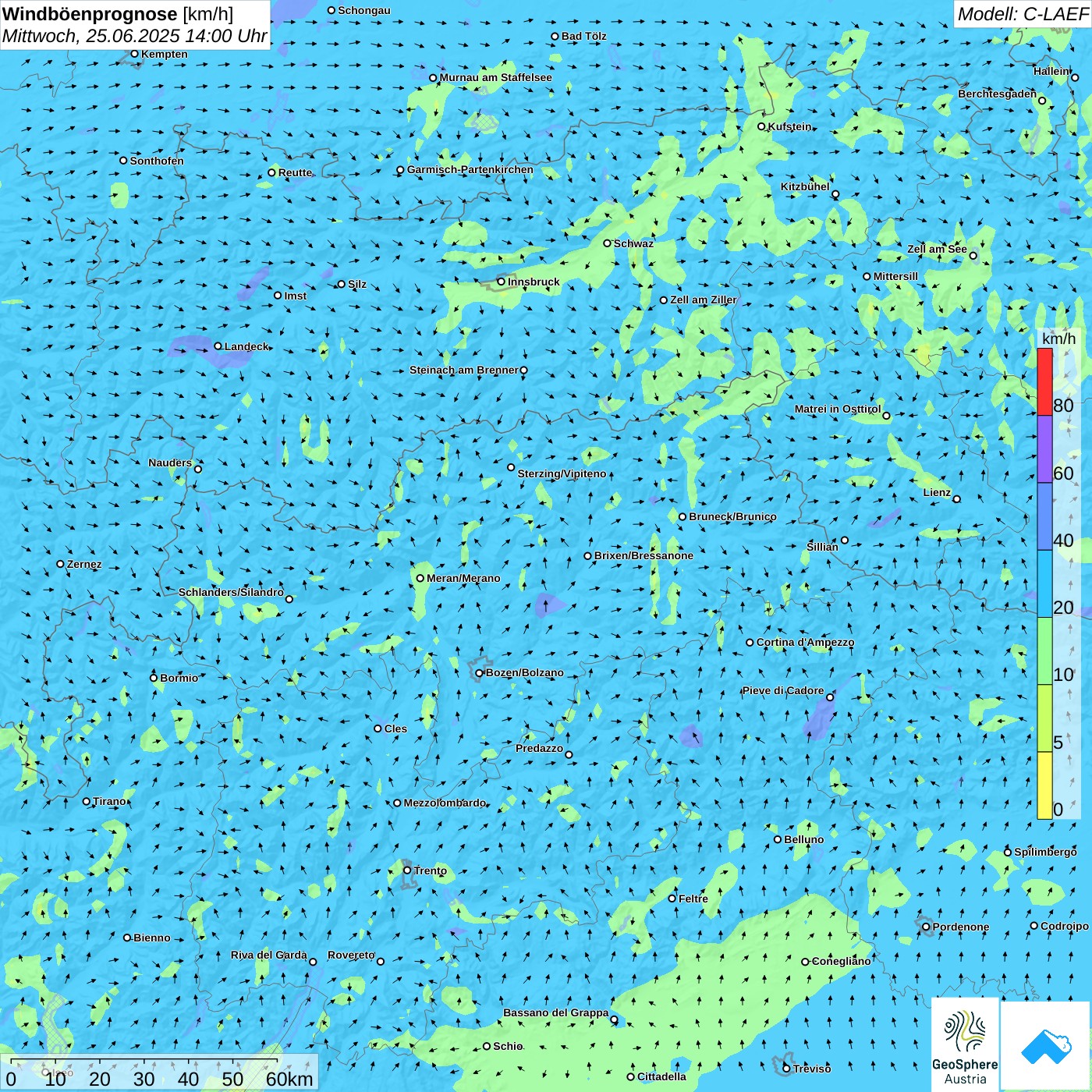Click the Cortina d'Ampezzo marker
Image resolution: width=1092 pixels, height=1092 pixels.
tap(750, 643)
